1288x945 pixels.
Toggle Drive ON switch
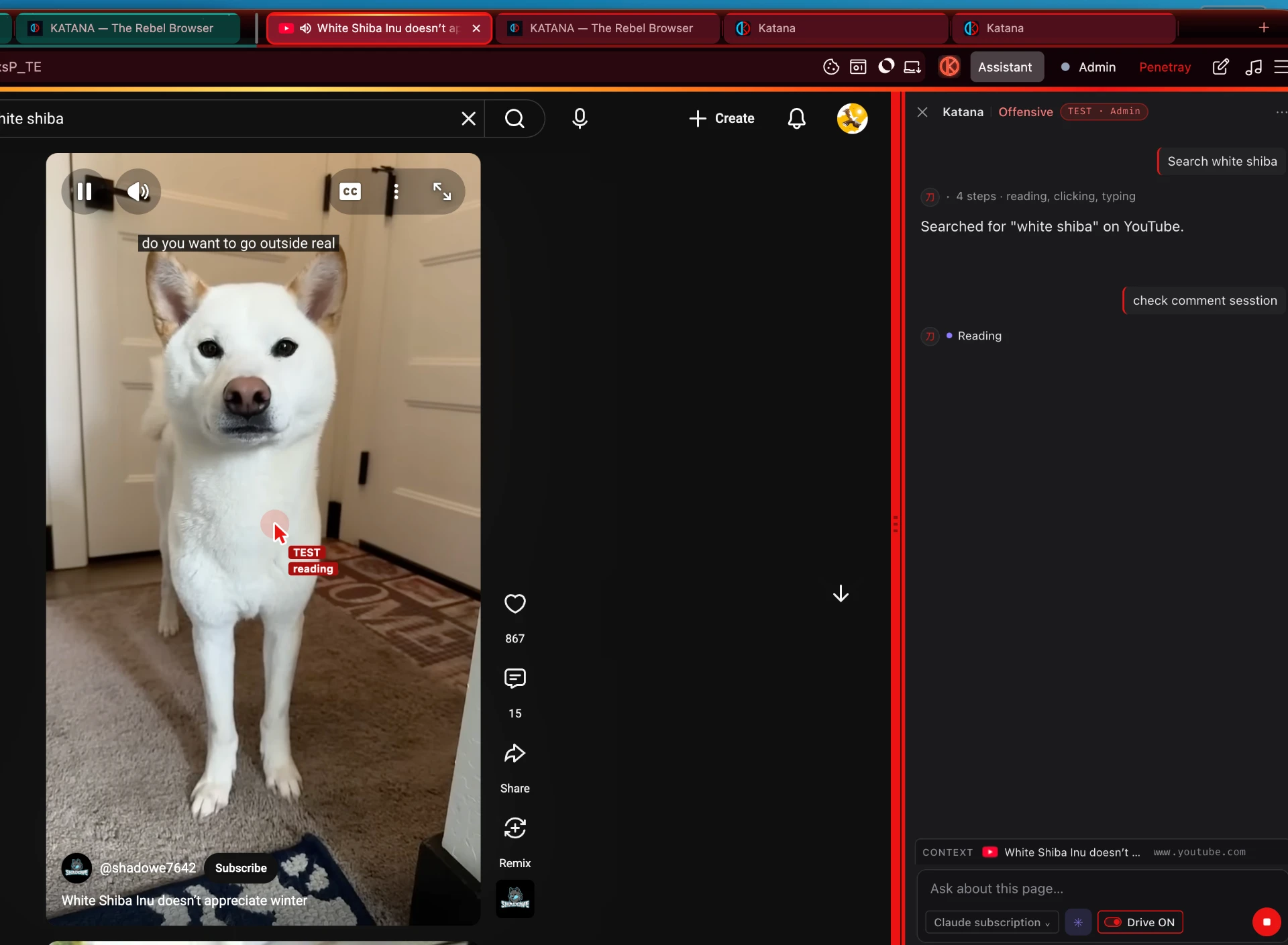(1140, 922)
